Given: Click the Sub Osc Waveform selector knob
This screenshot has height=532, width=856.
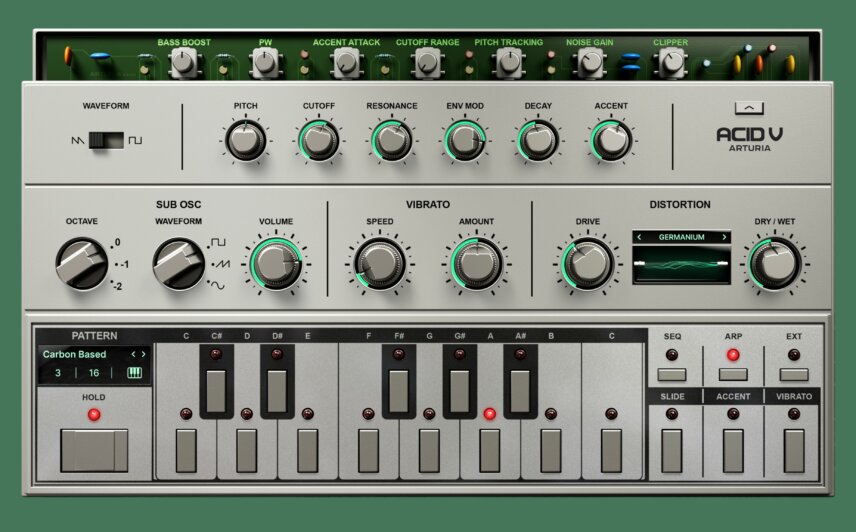Looking at the screenshot, I should click(179, 264).
